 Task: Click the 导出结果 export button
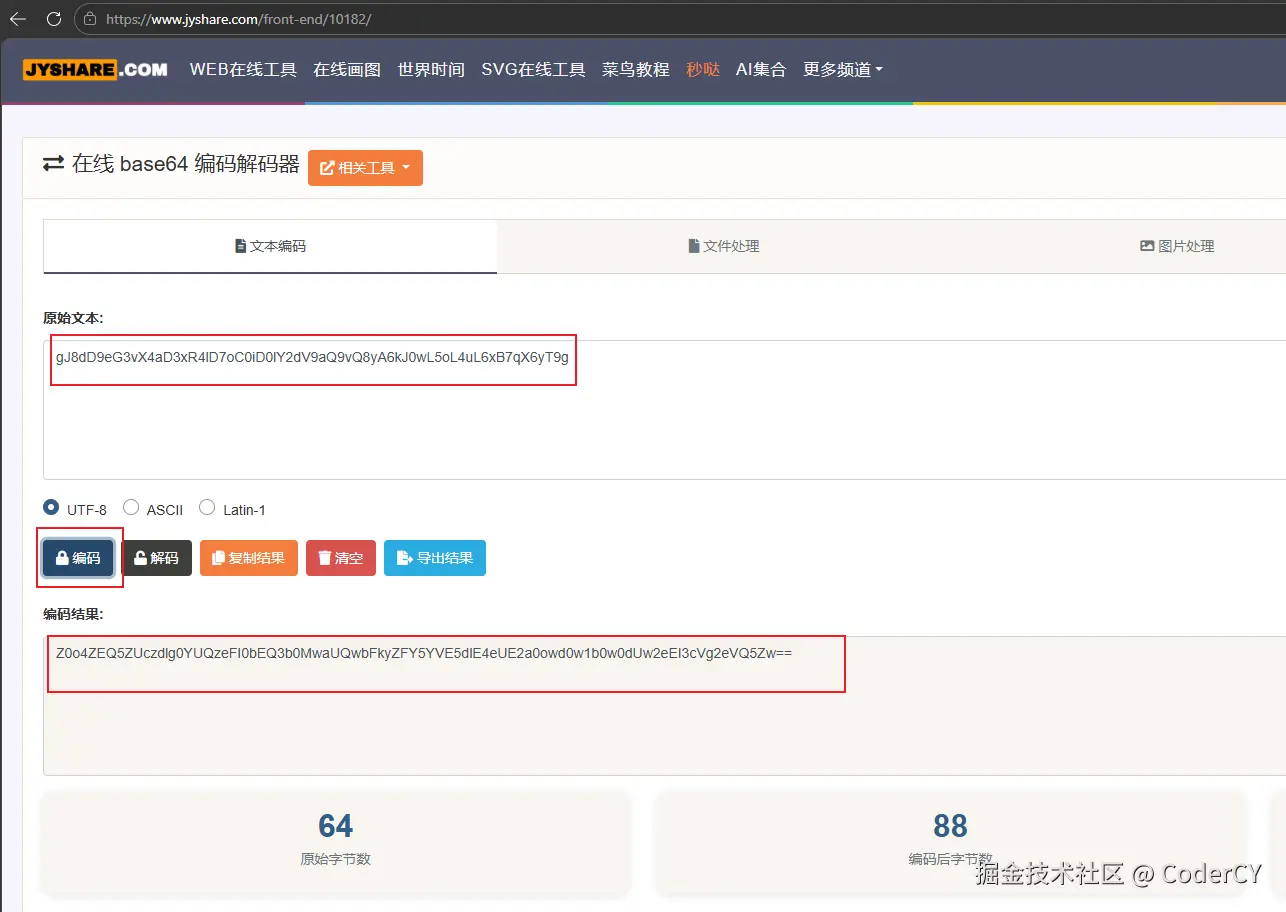(x=435, y=558)
